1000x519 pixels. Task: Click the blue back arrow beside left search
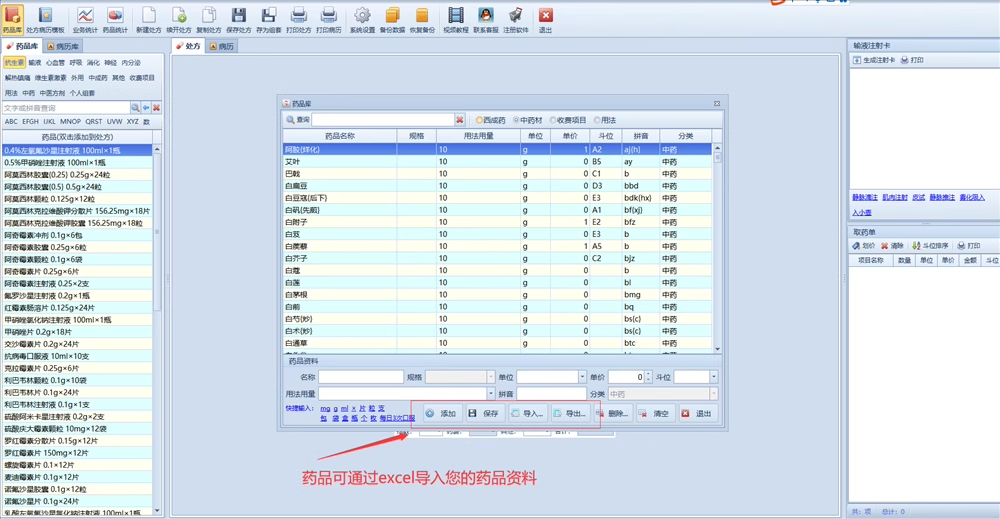click(x=146, y=108)
